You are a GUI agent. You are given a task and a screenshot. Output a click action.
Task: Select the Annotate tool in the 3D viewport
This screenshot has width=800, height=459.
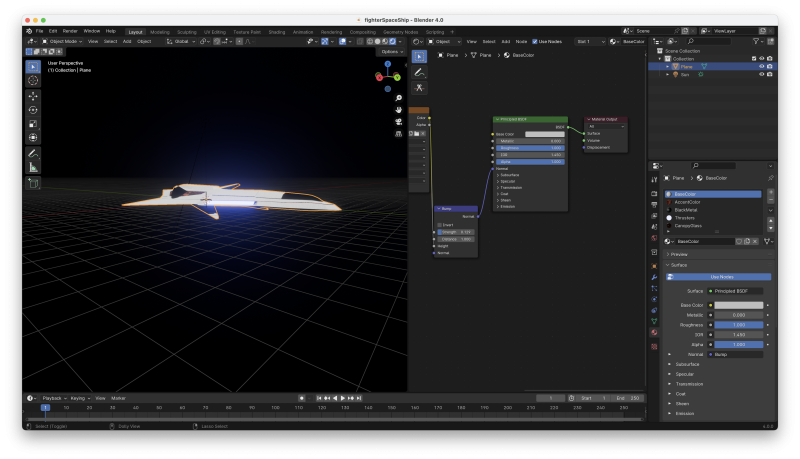click(x=33, y=154)
